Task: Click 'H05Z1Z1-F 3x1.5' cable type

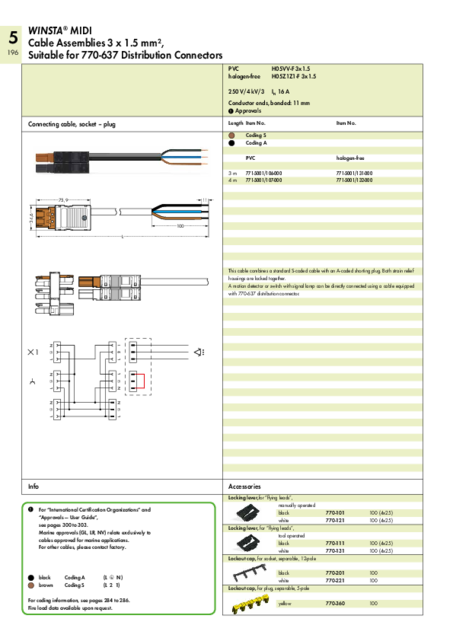Action: click(294, 76)
